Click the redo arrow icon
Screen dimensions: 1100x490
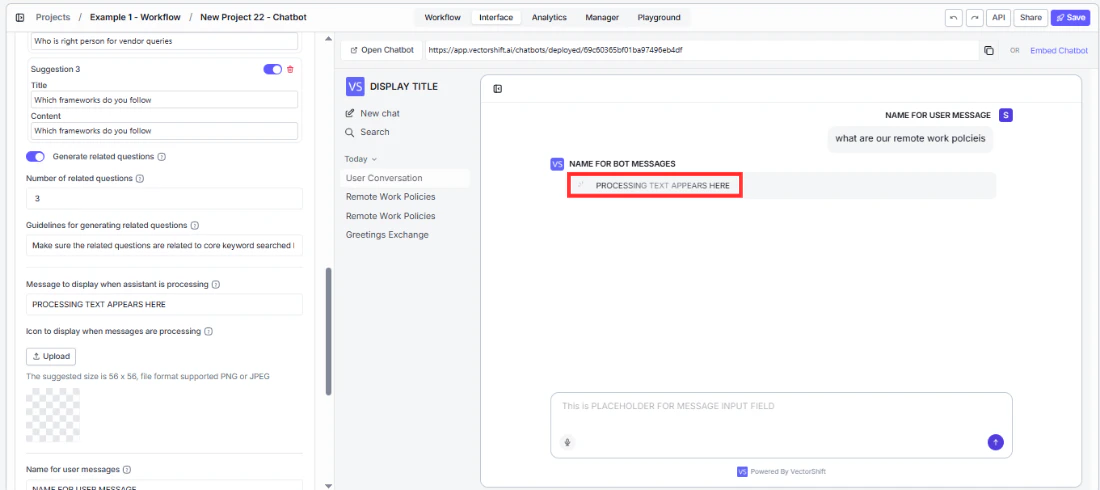coord(974,18)
